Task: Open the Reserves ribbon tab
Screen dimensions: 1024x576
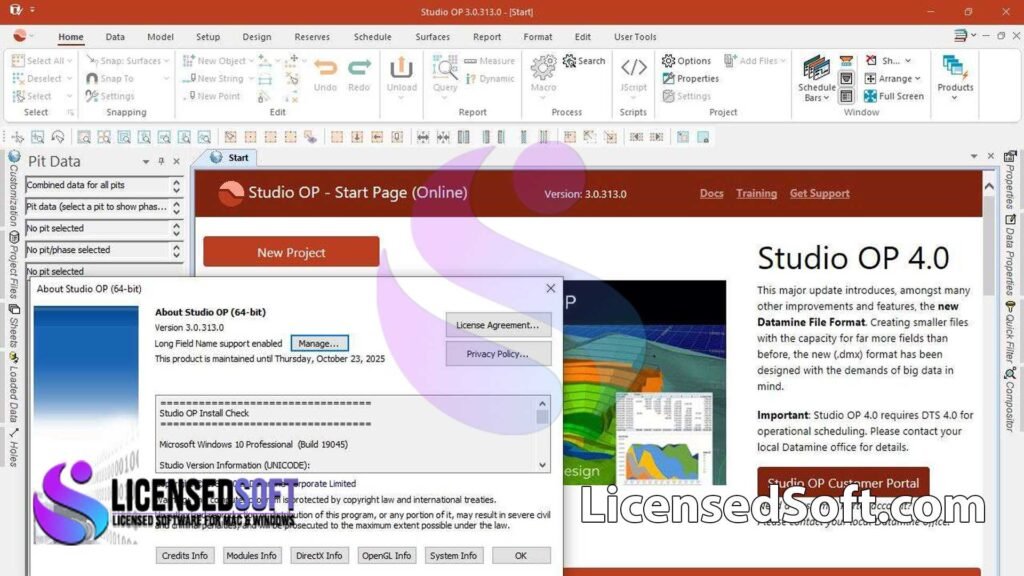Action: click(x=312, y=37)
